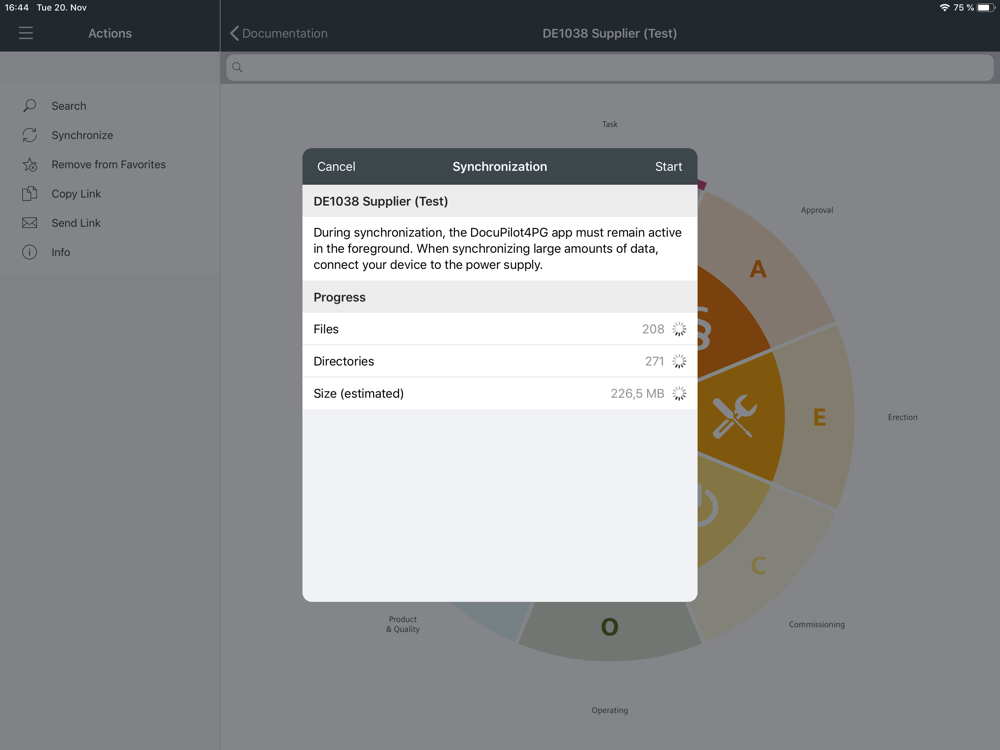Click the Directories row label

(x=344, y=361)
